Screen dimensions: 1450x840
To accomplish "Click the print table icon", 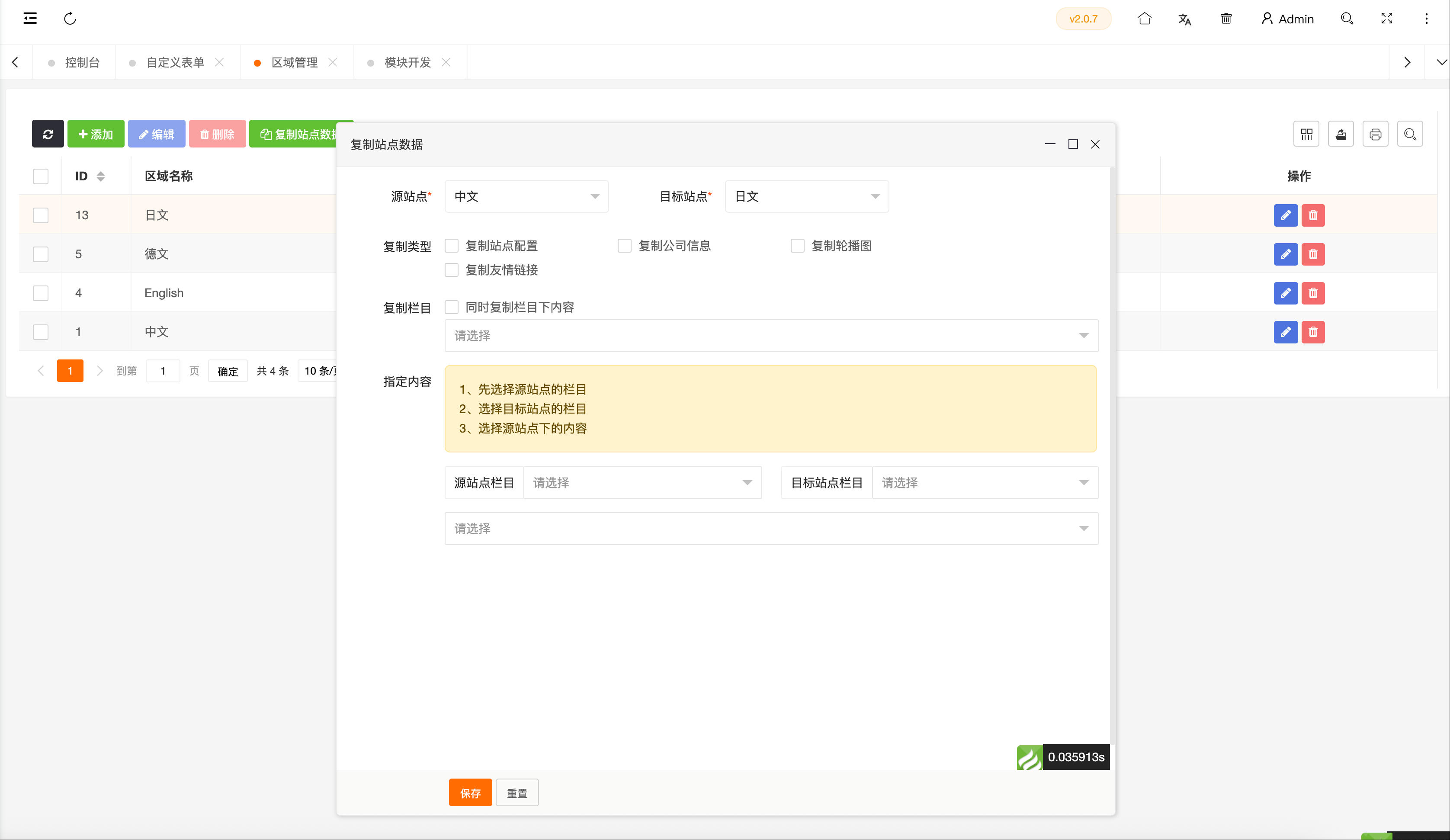I will [1375, 134].
